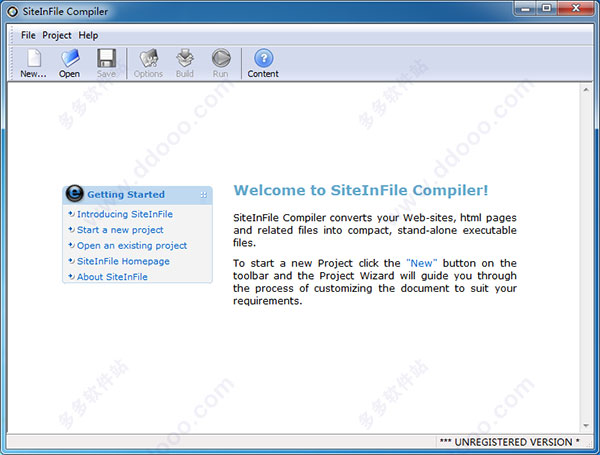This screenshot has width=600, height=455.
Task: Click the Run play icon
Action: point(221,59)
